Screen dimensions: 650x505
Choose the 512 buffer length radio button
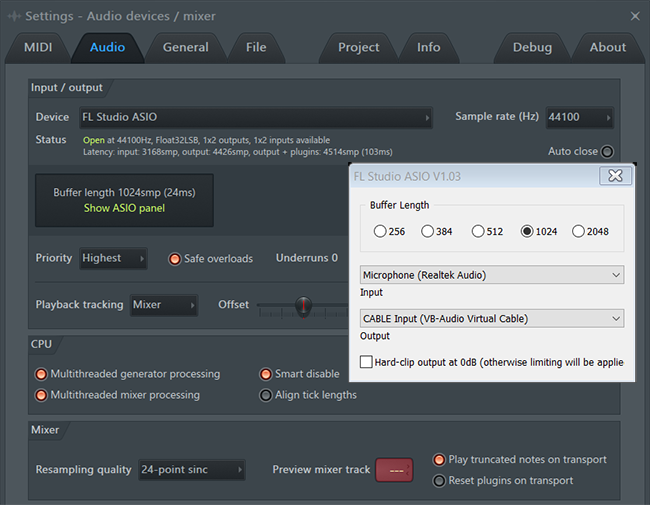pos(478,231)
